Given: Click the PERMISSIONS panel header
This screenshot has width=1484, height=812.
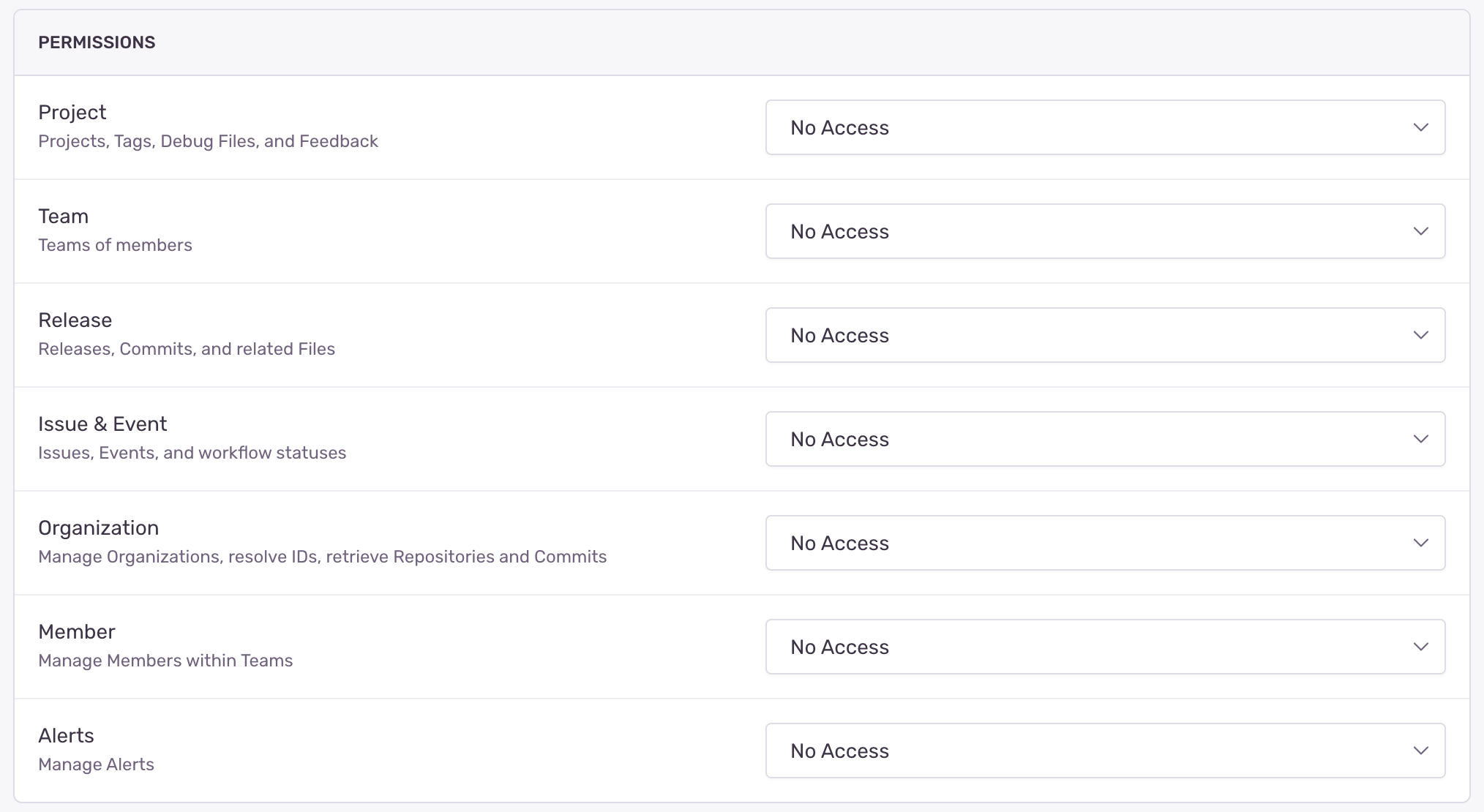Looking at the screenshot, I should [97, 42].
